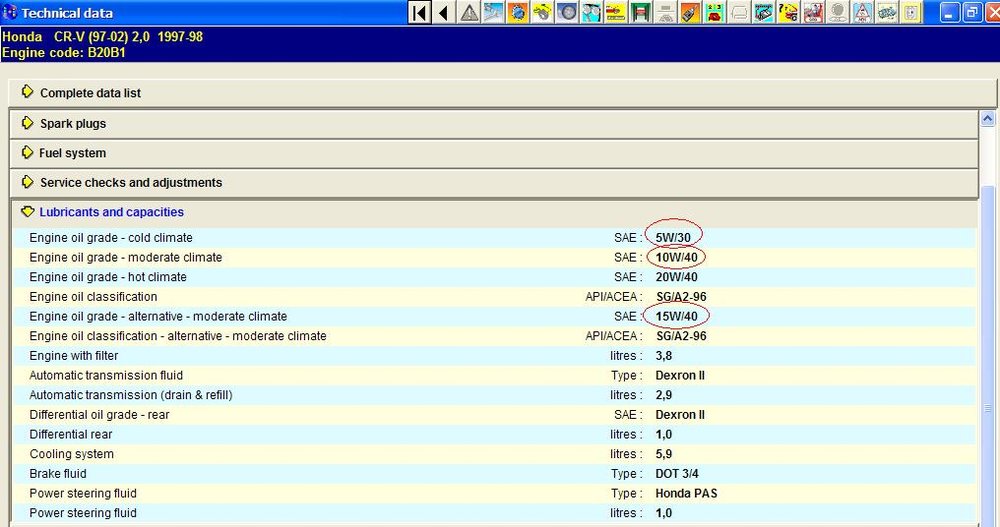Click 'Engine oil grade - hot climate' label
The image size is (1000, 527).
(x=108, y=277)
